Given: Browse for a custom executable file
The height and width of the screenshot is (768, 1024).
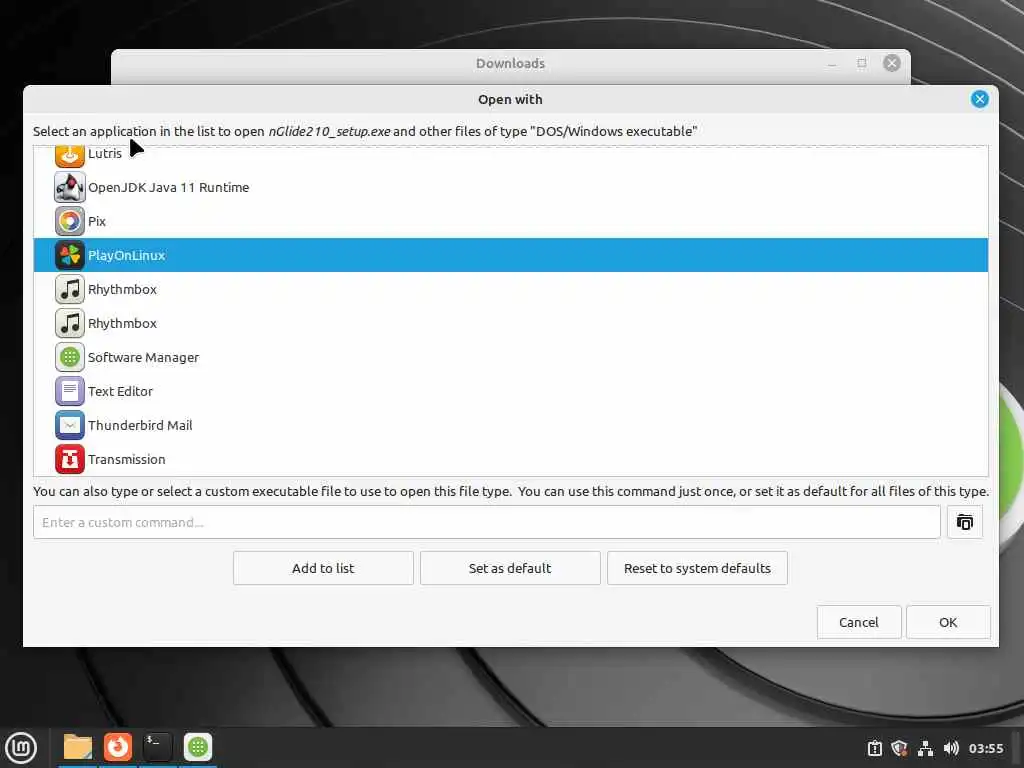Looking at the screenshot, I should coord(965,522).
